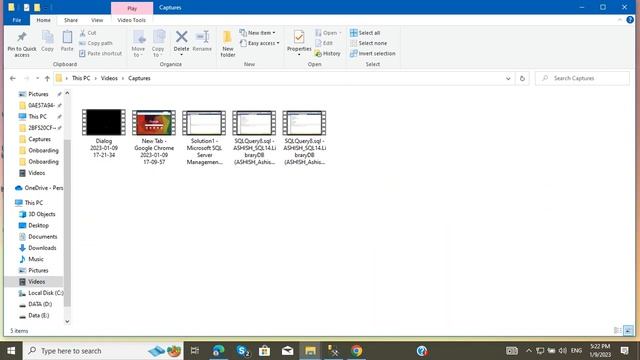Switch to large icons view button
Image resolution: width=640 pixels, height=360 pixels.
(x=629, y=330)
